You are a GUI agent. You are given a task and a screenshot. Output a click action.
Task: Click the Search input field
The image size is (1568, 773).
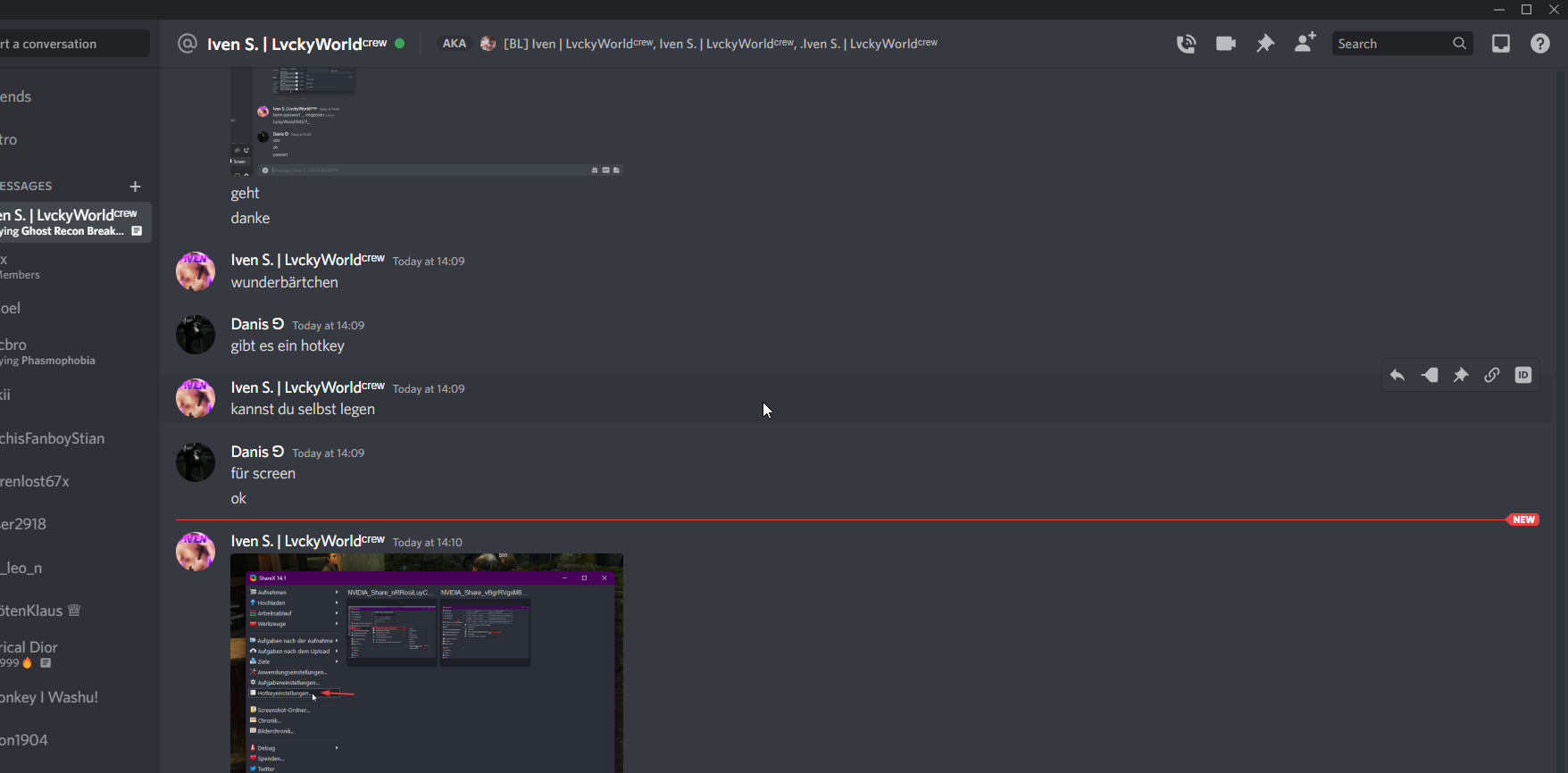(x=1393, y=44)
